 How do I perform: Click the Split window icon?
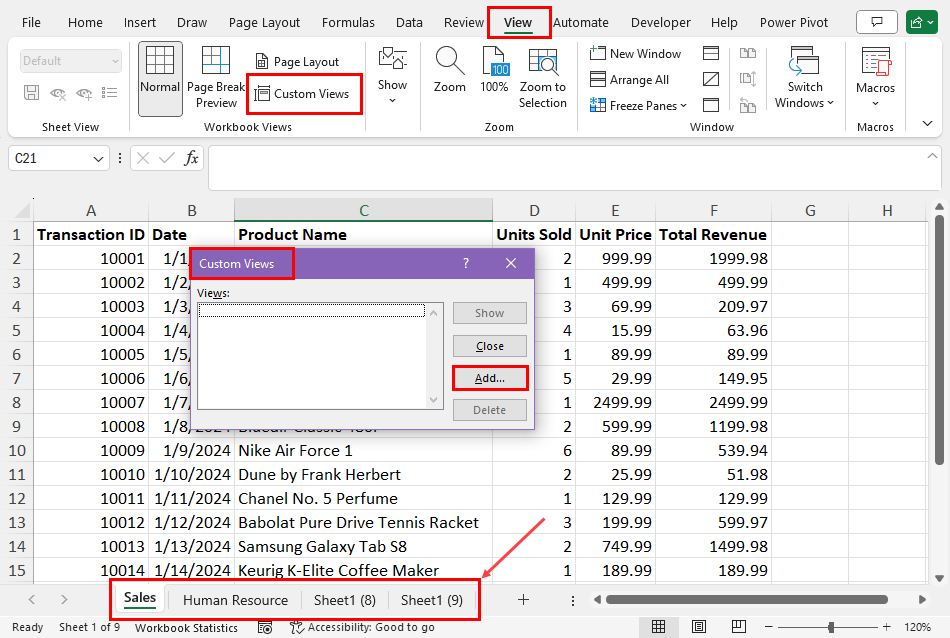pyautogui.click(x=711, y=53)
